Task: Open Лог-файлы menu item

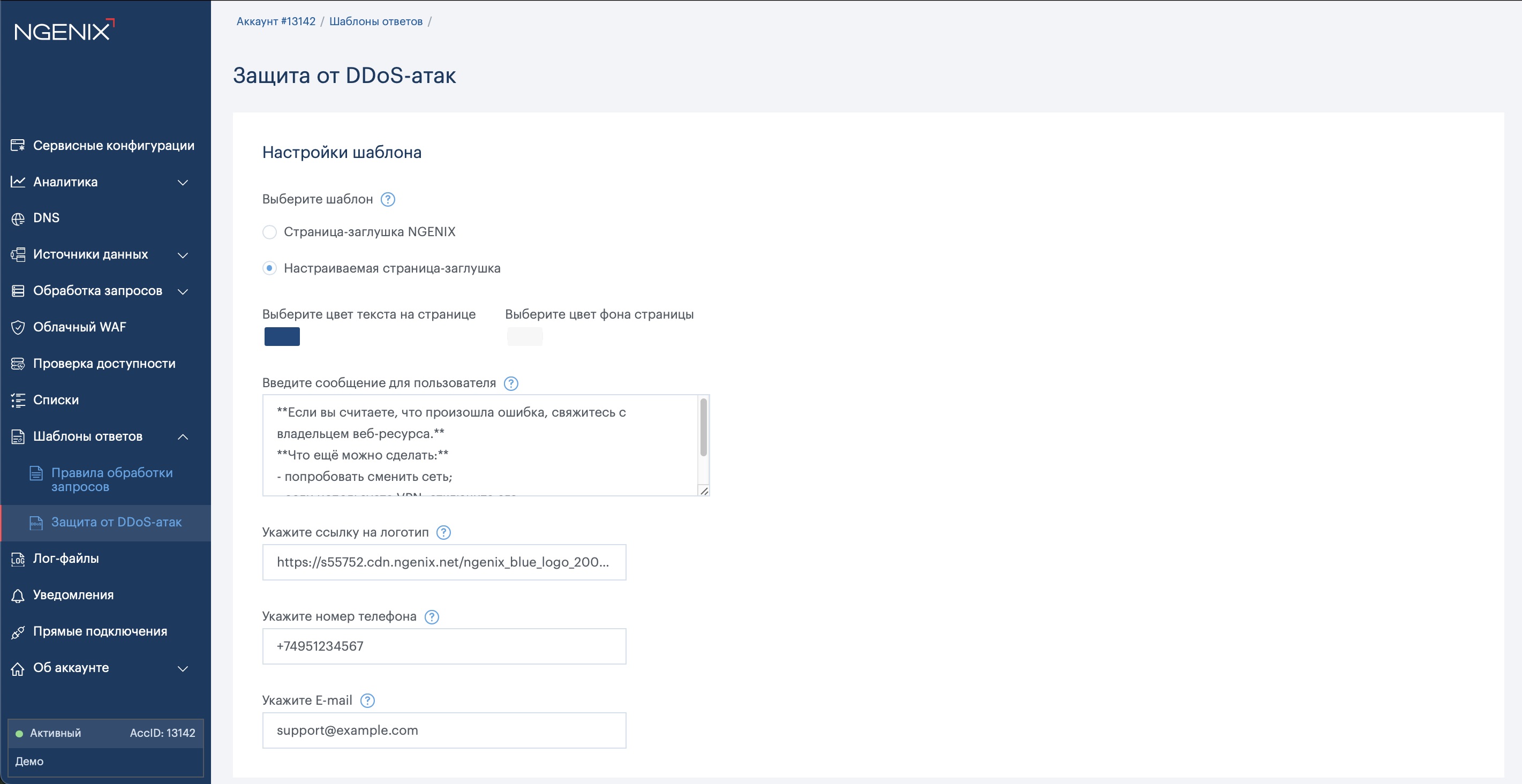Action: [65, 559]
